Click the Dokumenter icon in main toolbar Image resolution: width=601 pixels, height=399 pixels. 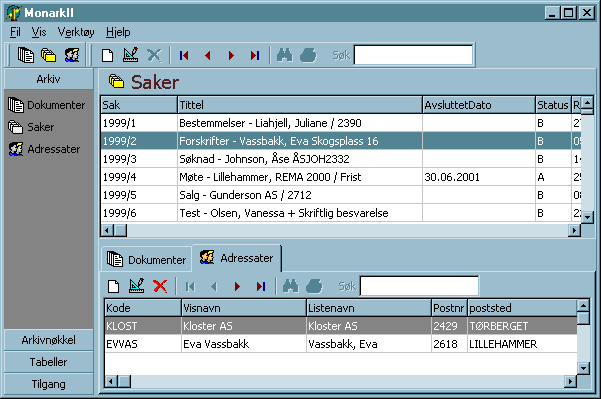click(x=26, y=55)
